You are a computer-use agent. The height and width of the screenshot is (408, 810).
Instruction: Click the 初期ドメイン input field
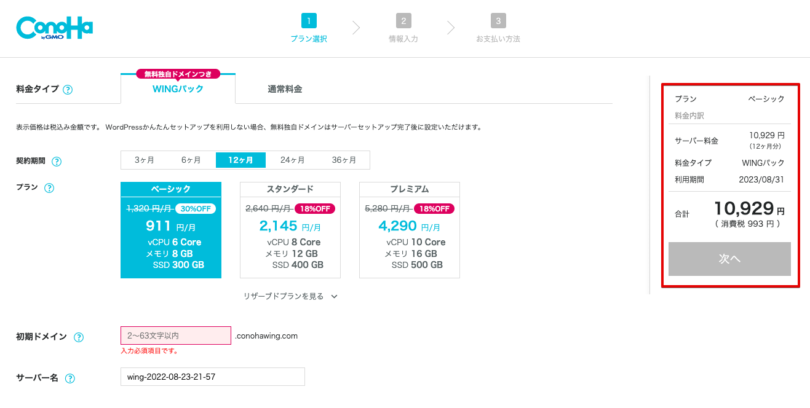pos(175,336)
